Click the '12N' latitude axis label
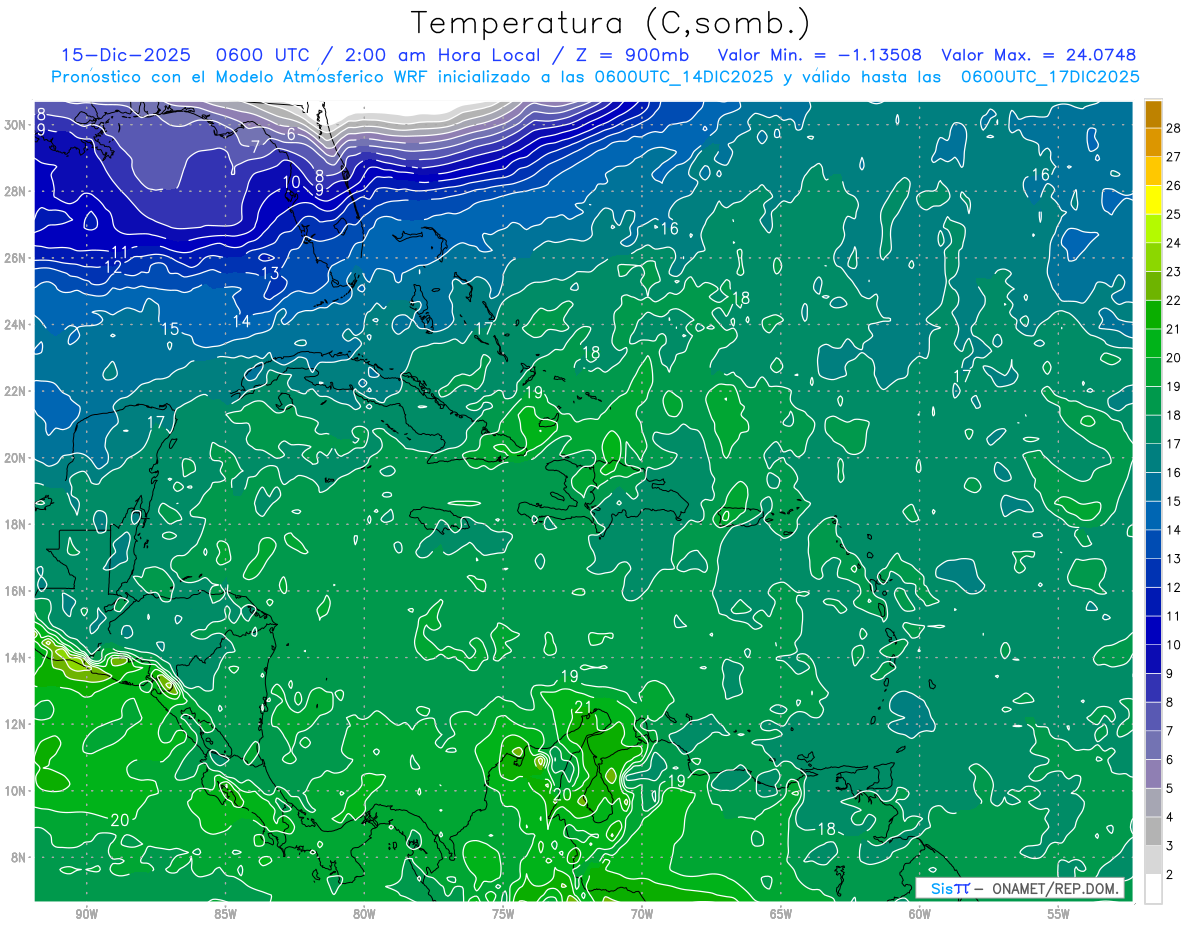1200x927 pixels. (x=16, y=724)
